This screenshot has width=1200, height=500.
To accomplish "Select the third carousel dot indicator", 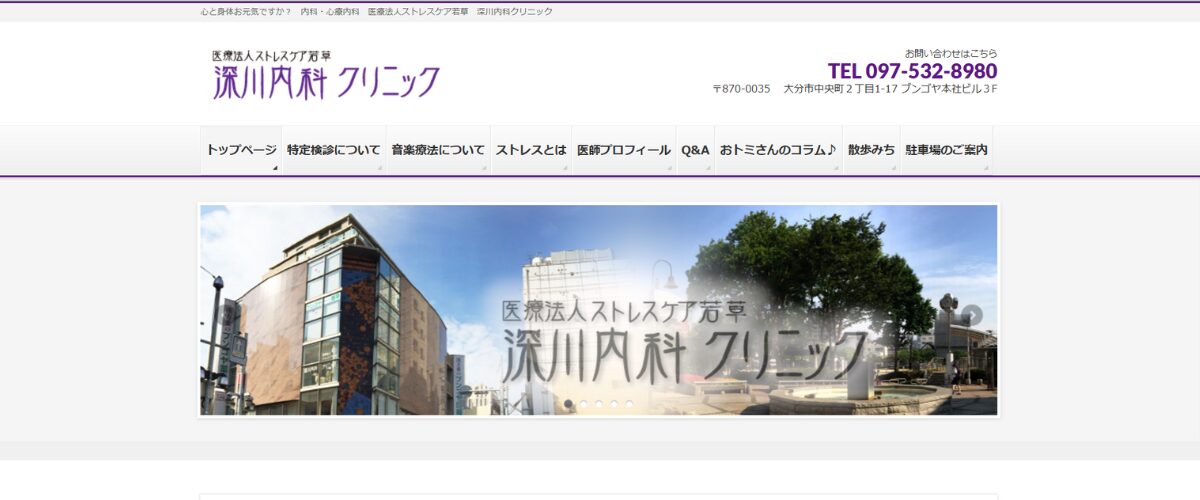I will click(x=599, y=404).
